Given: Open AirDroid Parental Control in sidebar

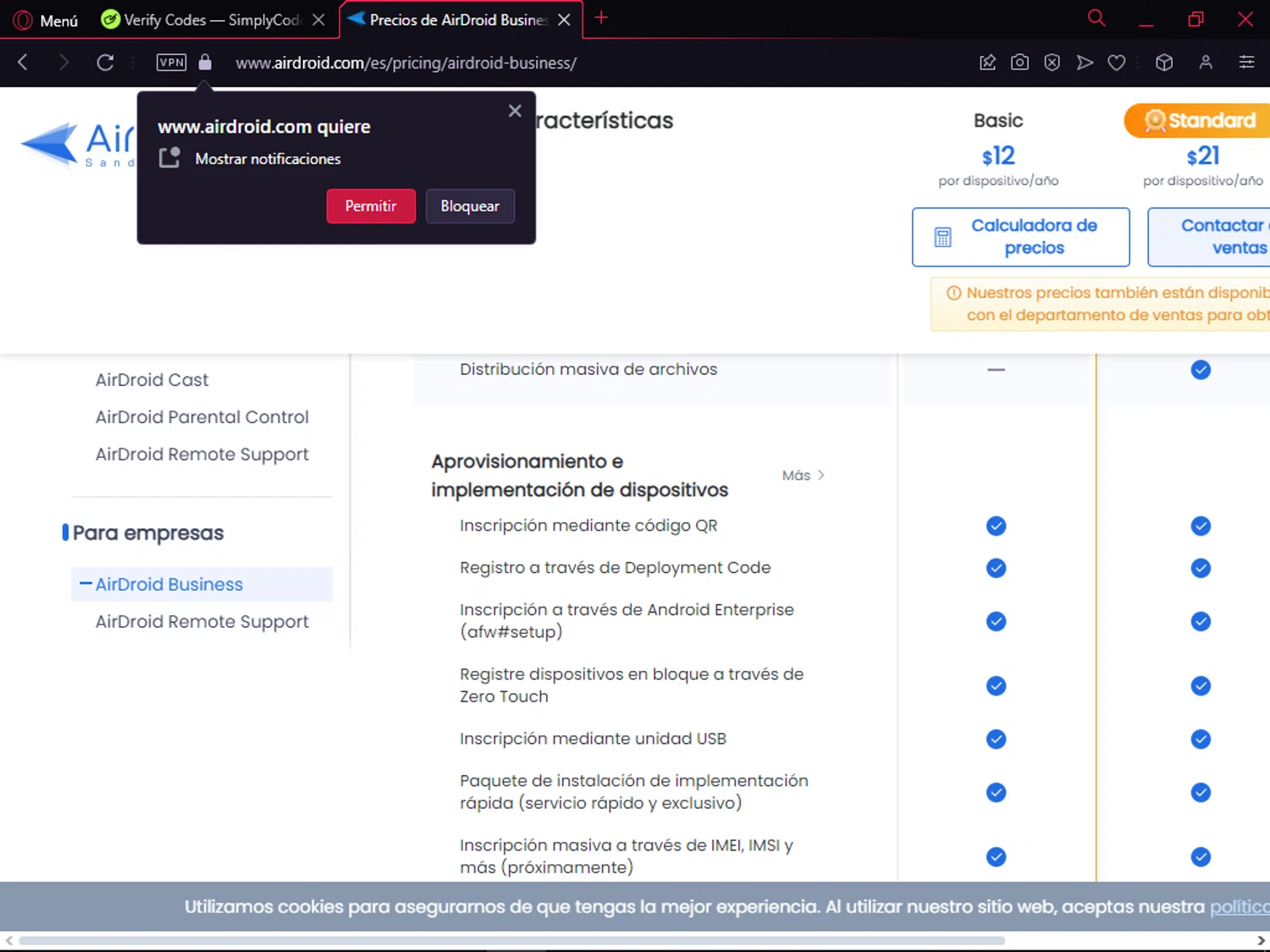Looking at the screenshot, I should (x=202, y=417).
